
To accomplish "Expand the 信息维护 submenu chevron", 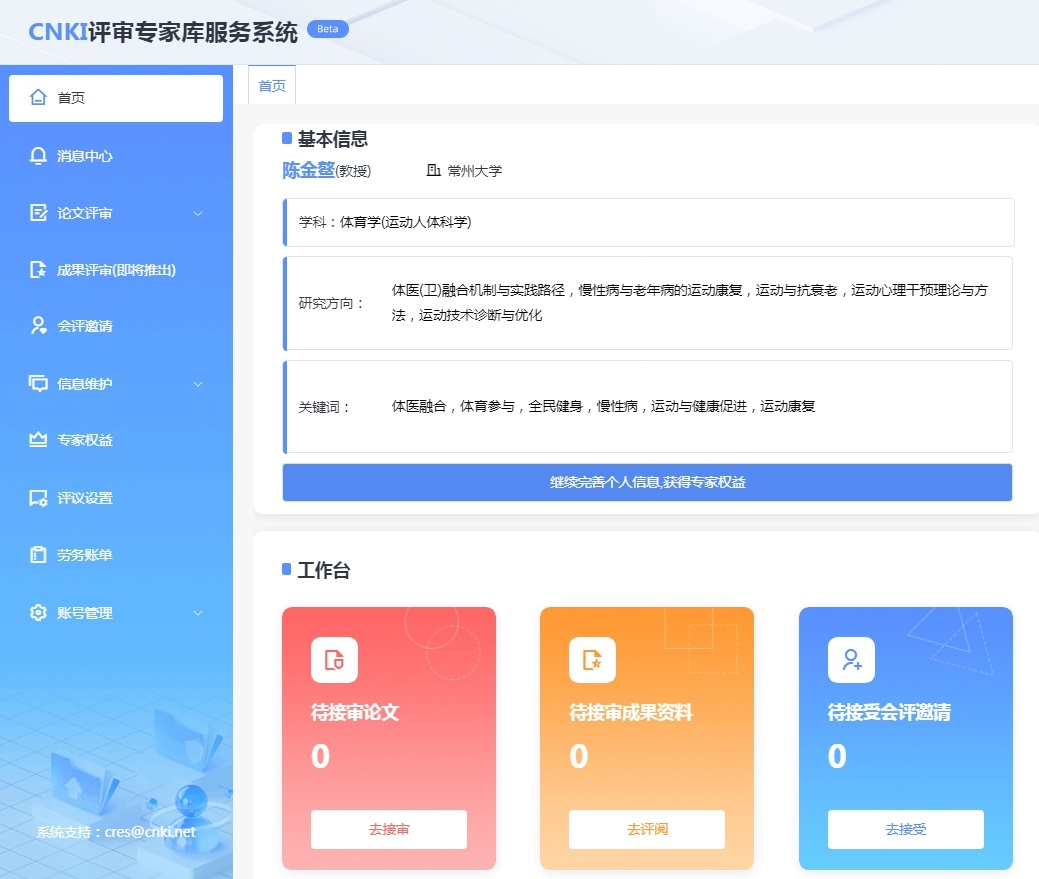I will (x=198, y=384).
